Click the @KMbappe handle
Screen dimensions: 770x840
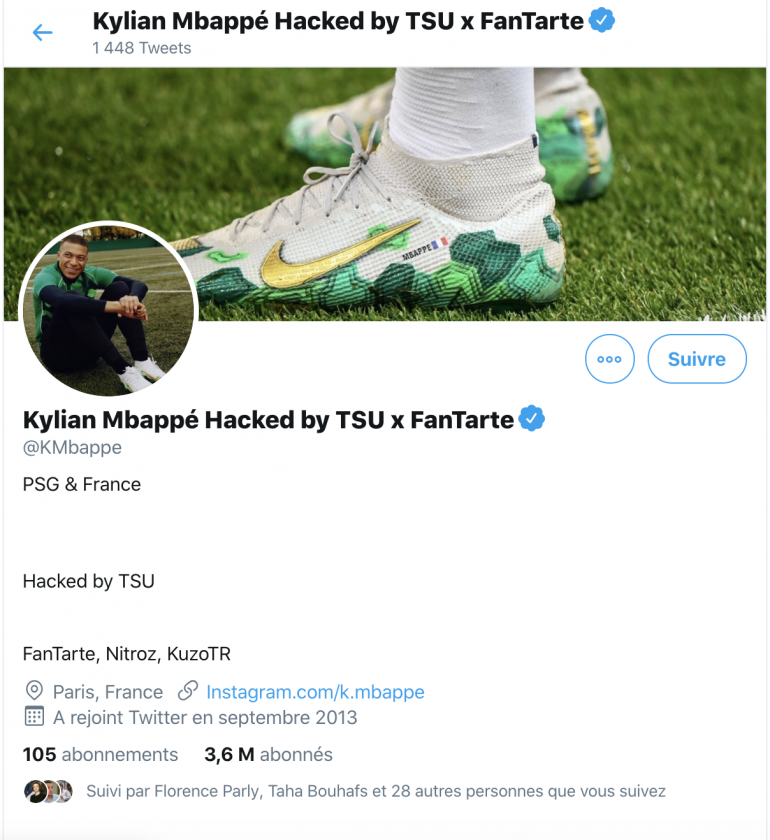tap(72, 448)
